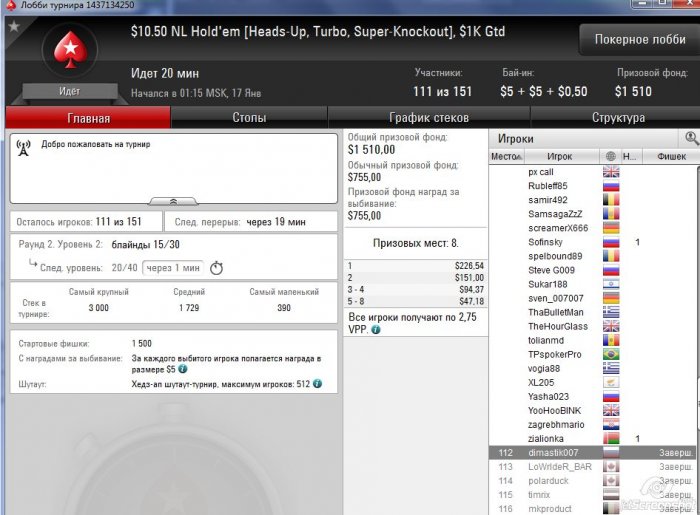Image resolution: width=700 pixels, height=515 pixels.
Task: Select player TheHourGlass in the list
Action: coord(592,326)
